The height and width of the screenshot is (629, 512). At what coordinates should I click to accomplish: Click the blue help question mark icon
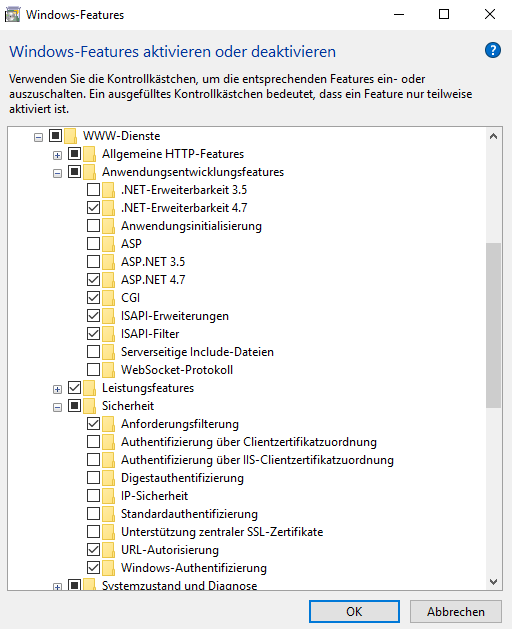[492, 51]
